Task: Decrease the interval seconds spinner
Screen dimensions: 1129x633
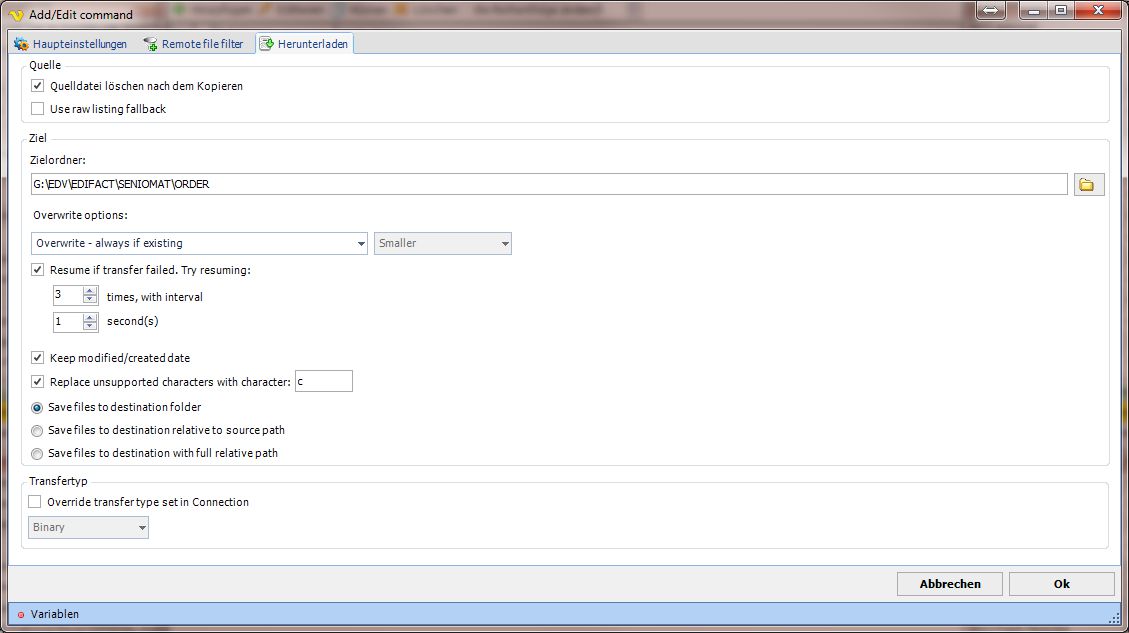Action: click(90, 326)
